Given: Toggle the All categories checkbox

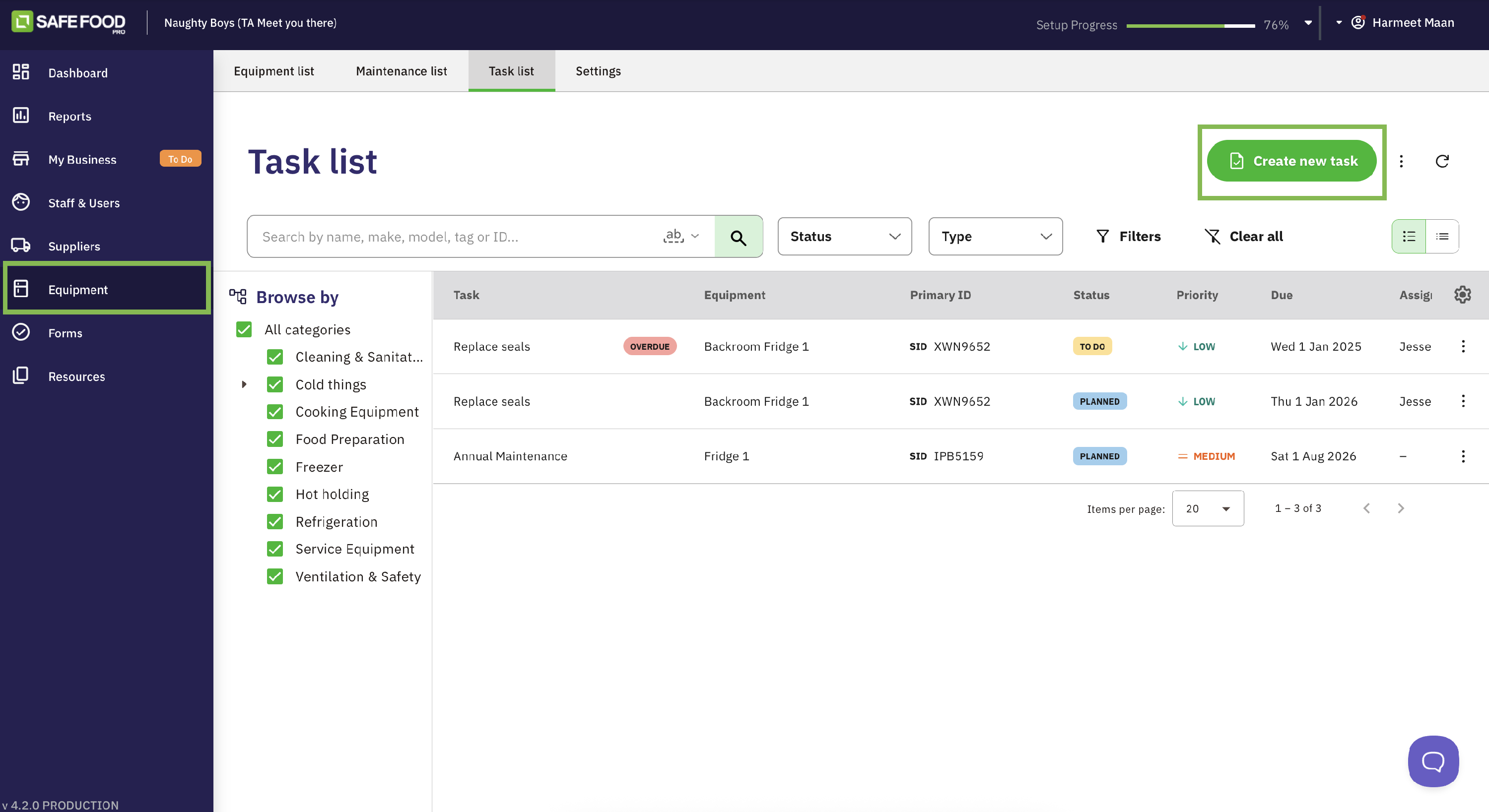Looking at the screenshot, I should (244, 330).
